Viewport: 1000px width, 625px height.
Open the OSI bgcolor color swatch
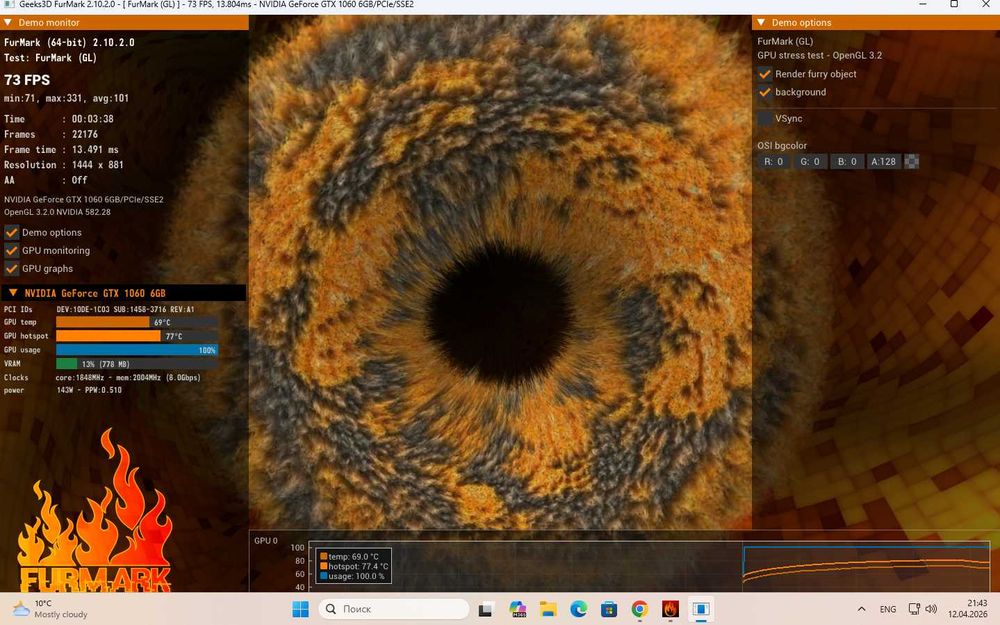tap(911, 162)
